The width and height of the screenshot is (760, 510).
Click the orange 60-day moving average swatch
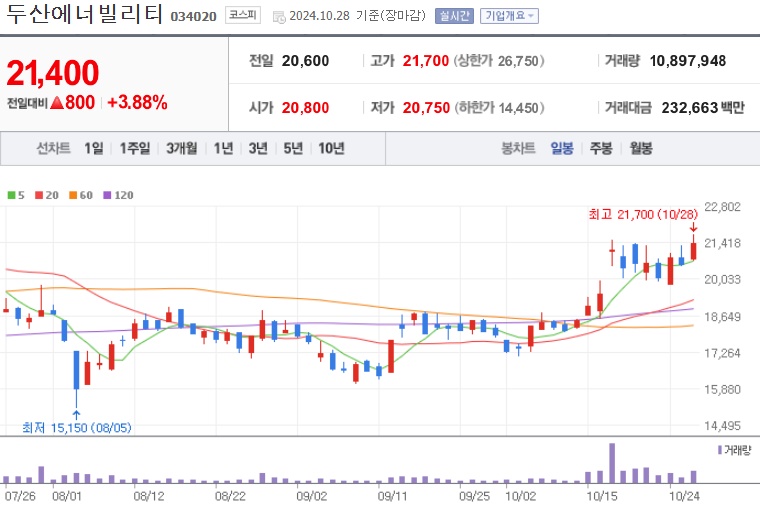tap(73, 195)
